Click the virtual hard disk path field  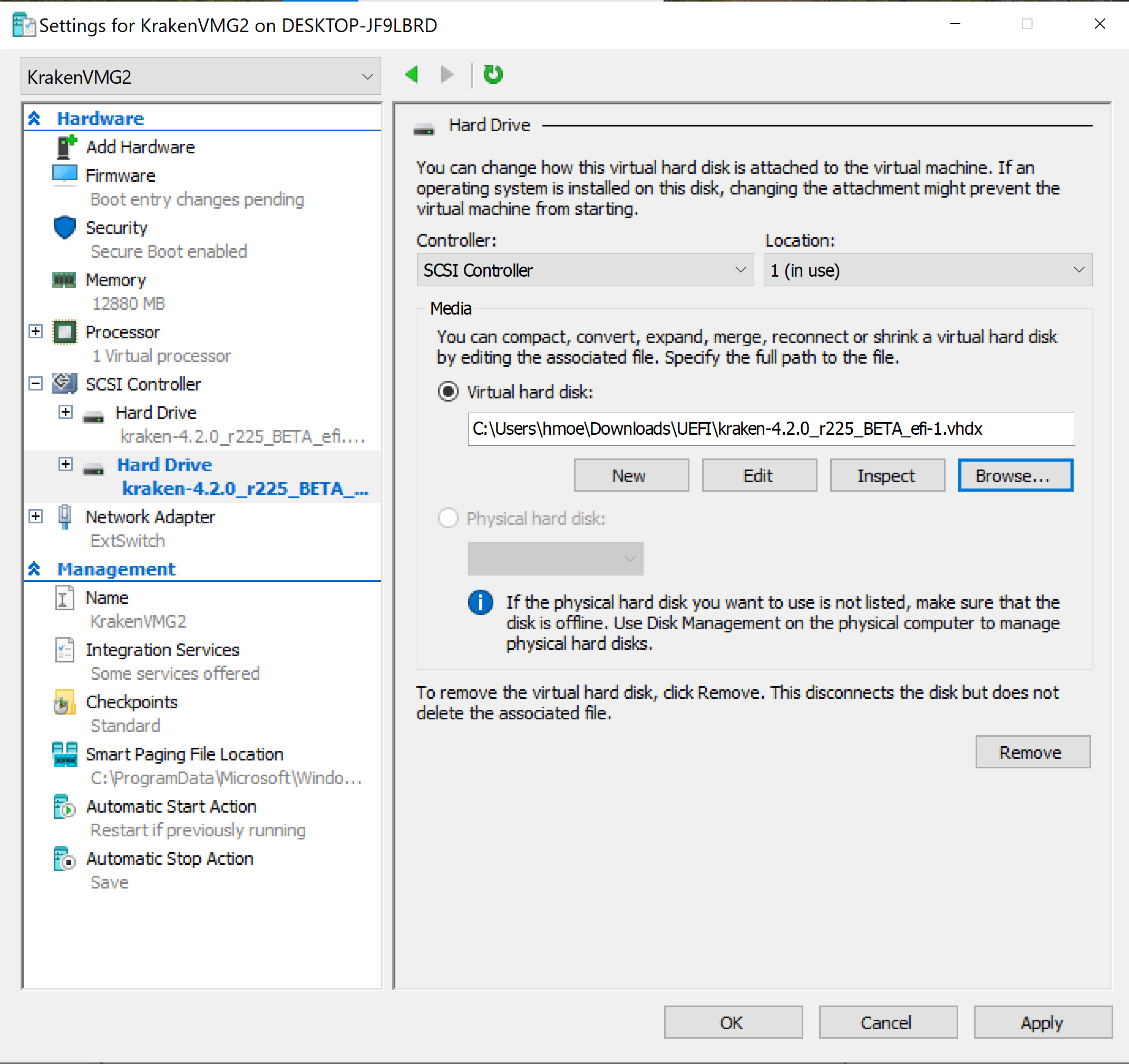770,429
